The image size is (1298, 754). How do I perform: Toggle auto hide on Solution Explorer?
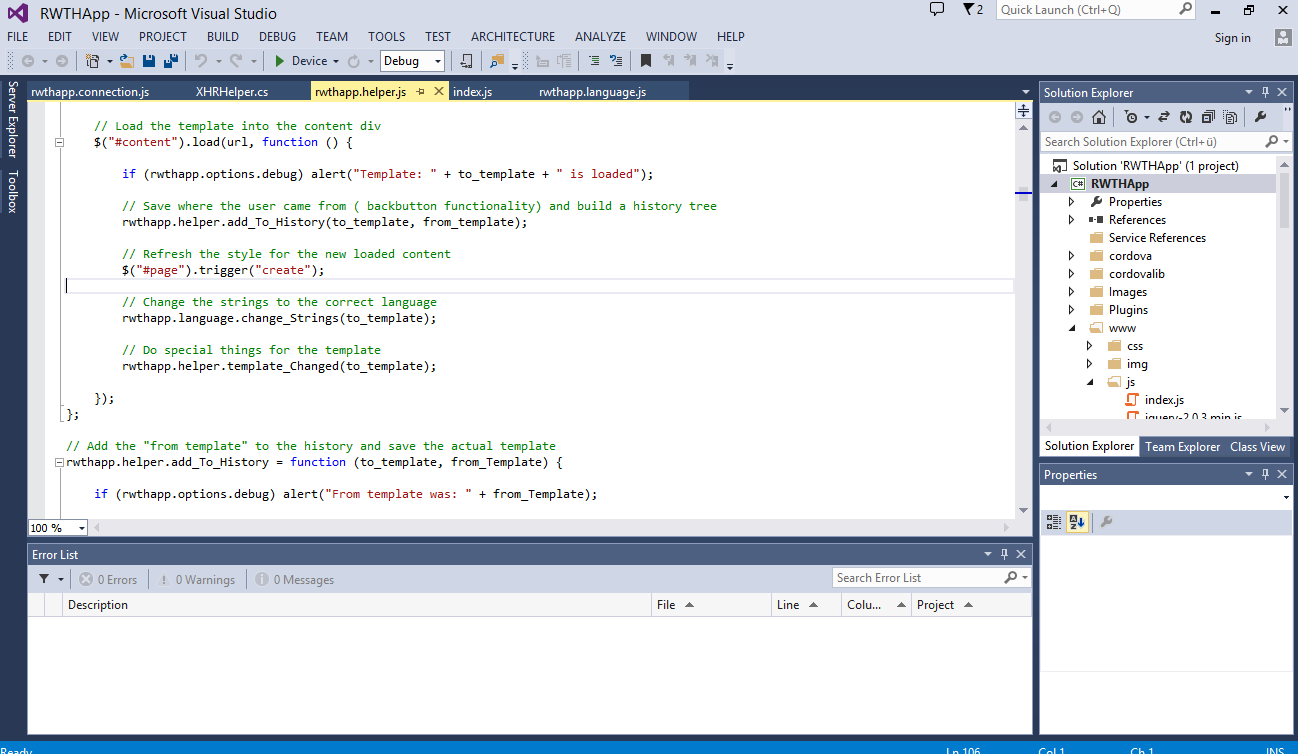[x=1265, y=92]
